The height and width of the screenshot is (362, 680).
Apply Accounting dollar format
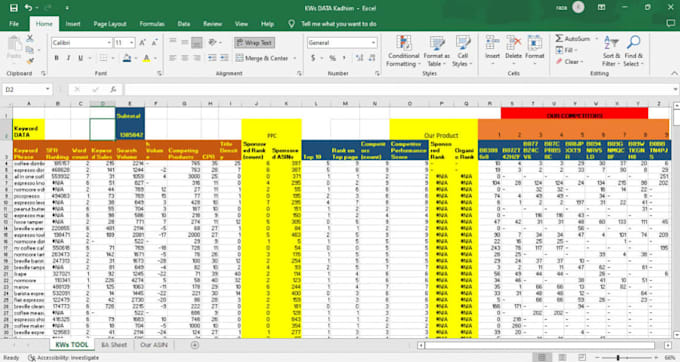[x=313, y=58]
